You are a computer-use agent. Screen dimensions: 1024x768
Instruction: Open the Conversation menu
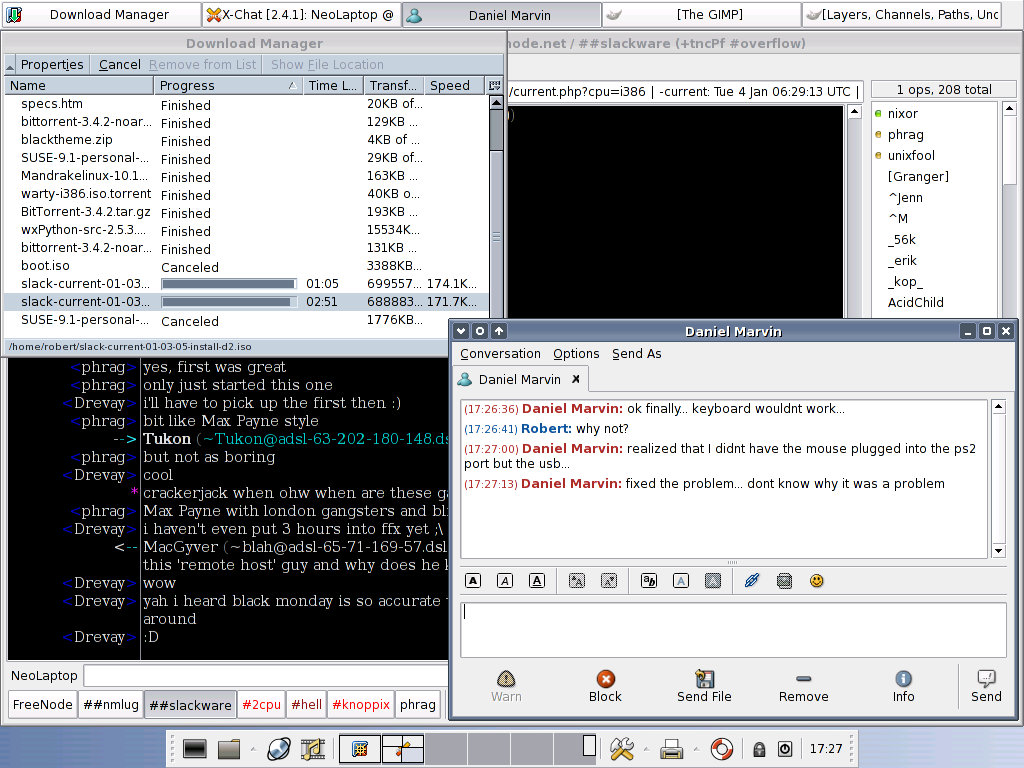tap(500, 354)
